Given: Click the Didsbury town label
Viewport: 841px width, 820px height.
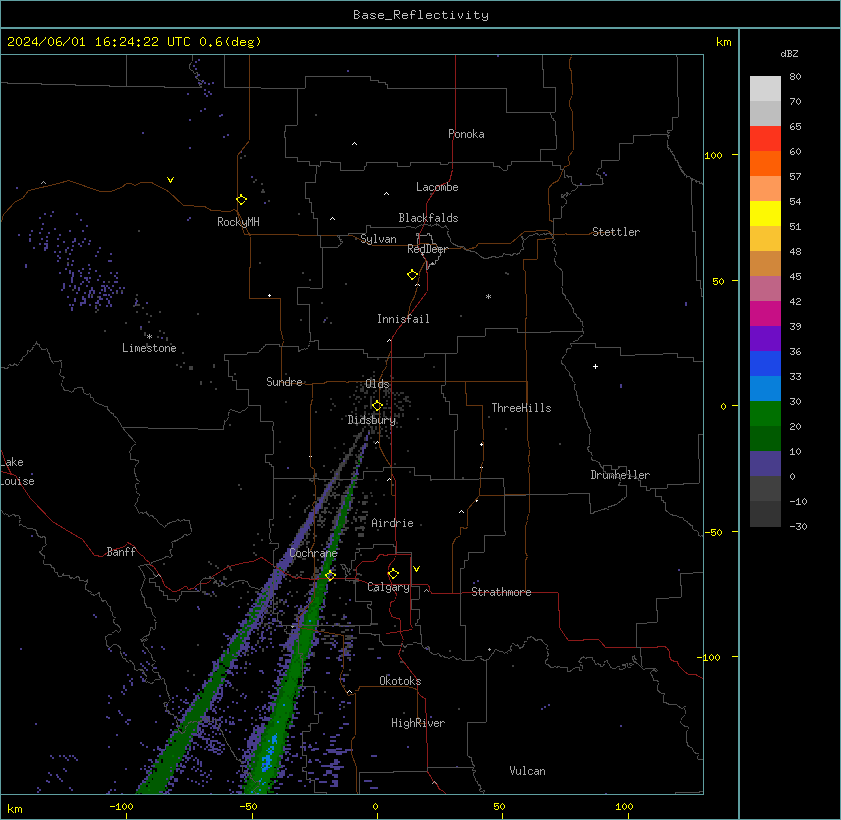Looking at the screenshot, I should coord(372,420).
